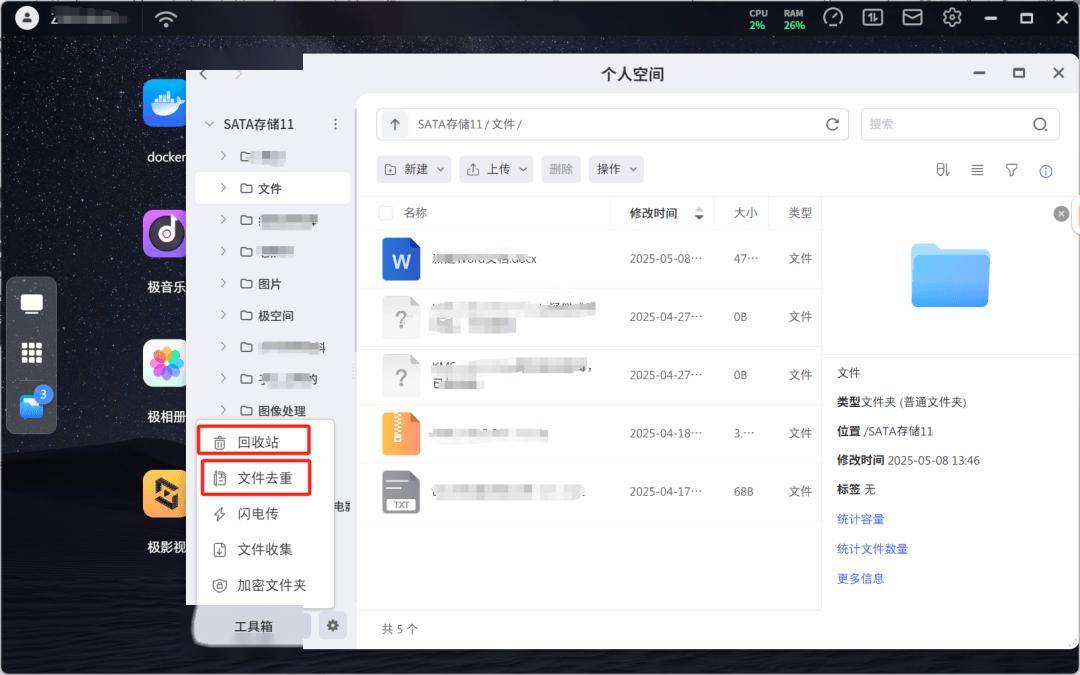Click the 大小 column header
The width and height of the screenshot is (1080, 675).
click(745, 213)
